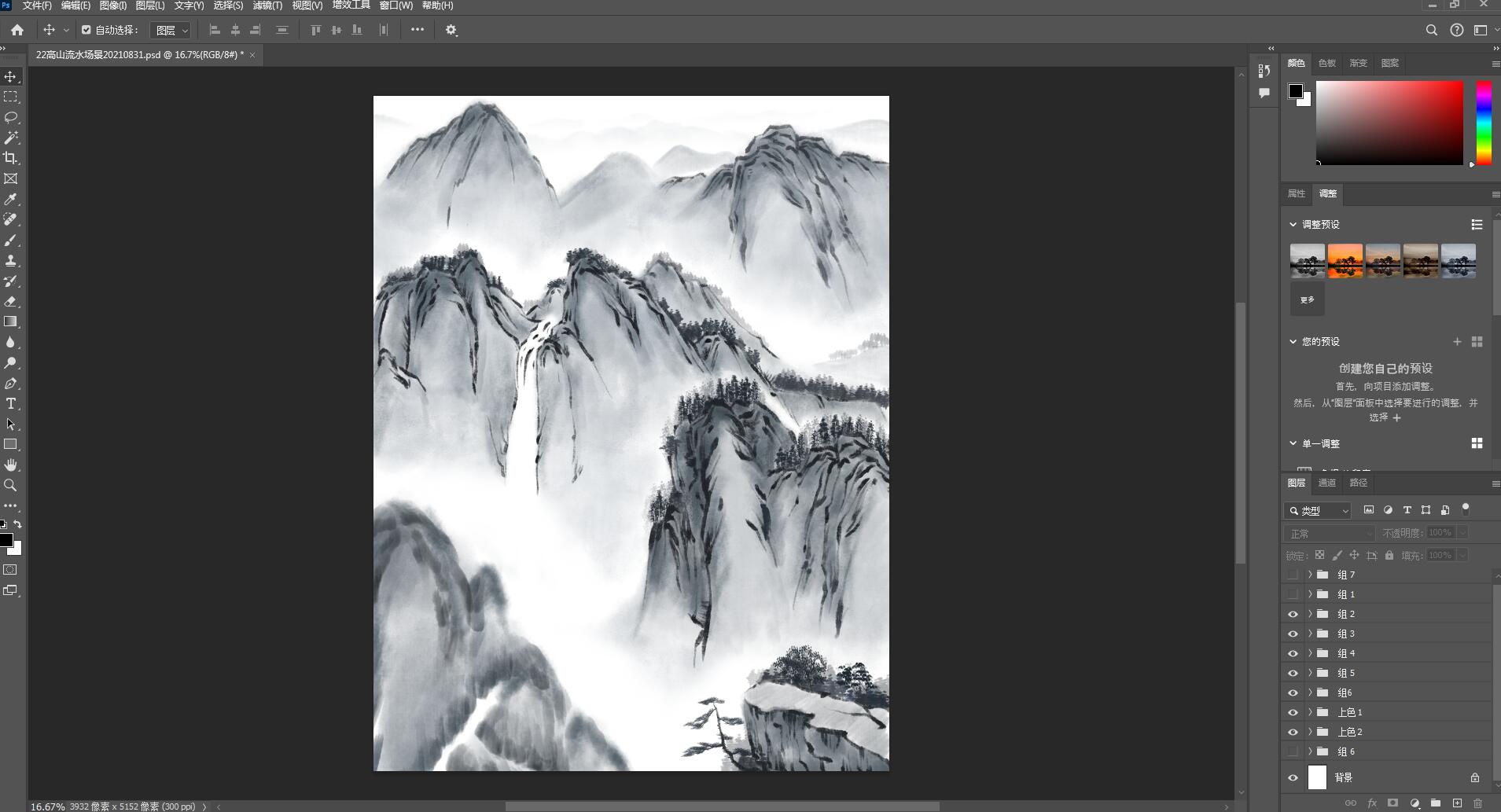
Task: Hide layer group 组 2
Action: pos(1293,614)
